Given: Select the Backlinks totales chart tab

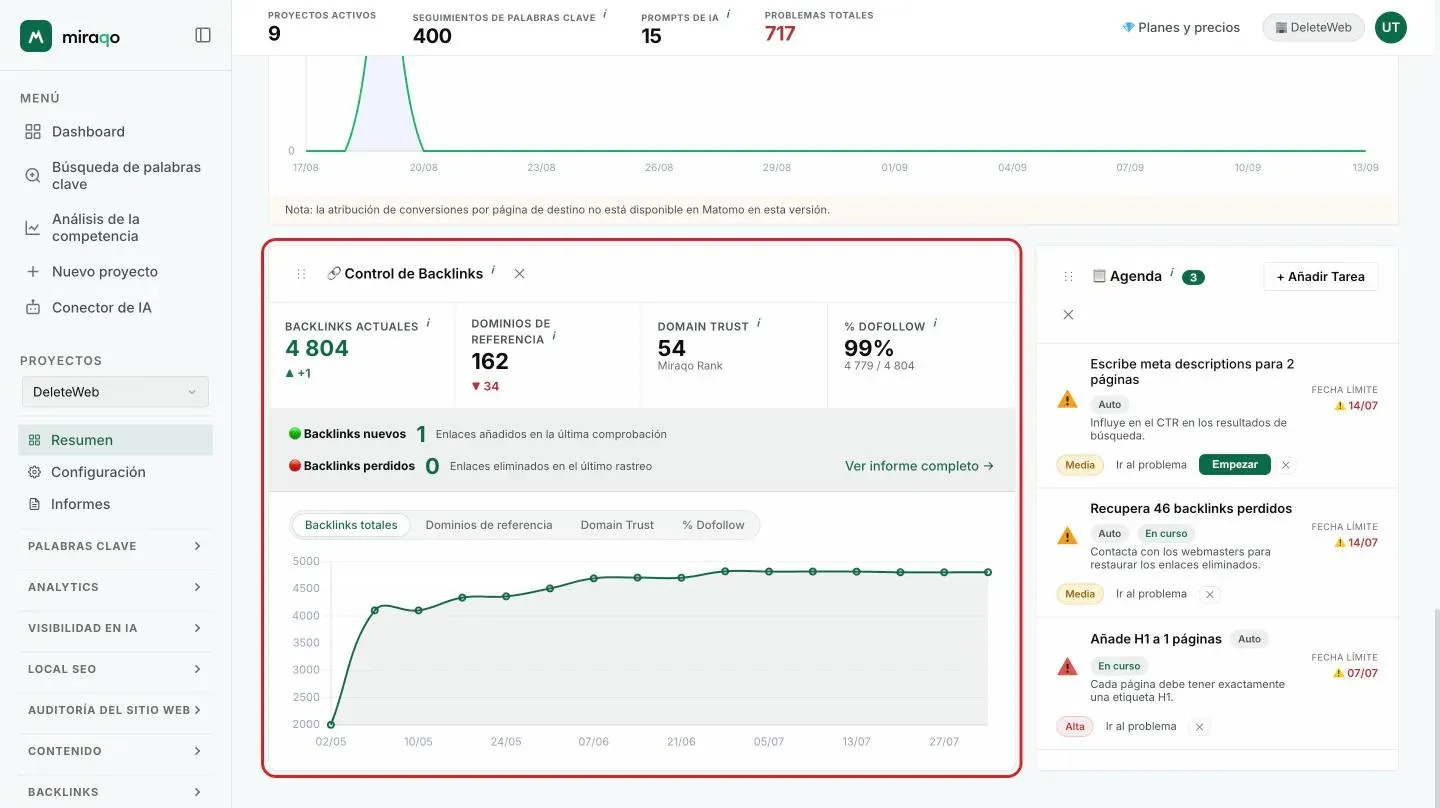Looking at the screenshot, I should [351, 525].
